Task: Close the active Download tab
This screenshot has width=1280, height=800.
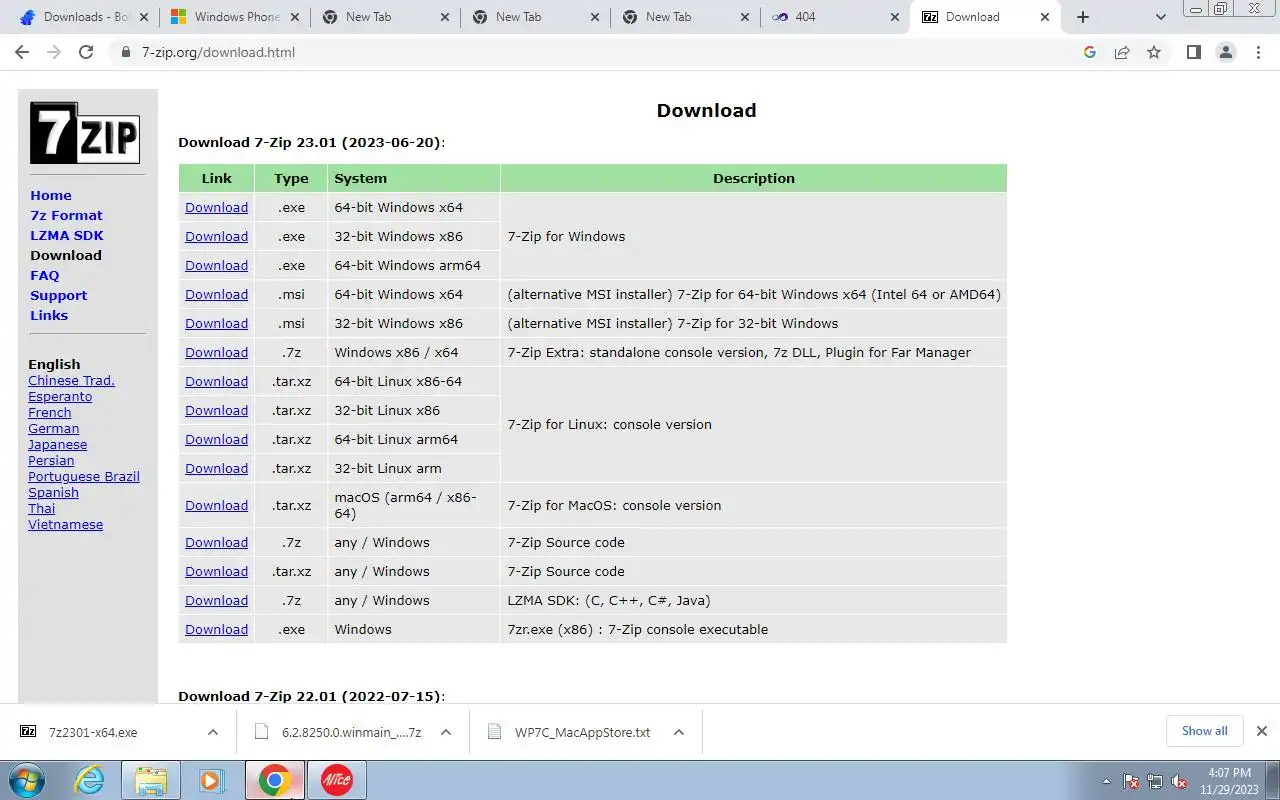Action: [1045, 17]
